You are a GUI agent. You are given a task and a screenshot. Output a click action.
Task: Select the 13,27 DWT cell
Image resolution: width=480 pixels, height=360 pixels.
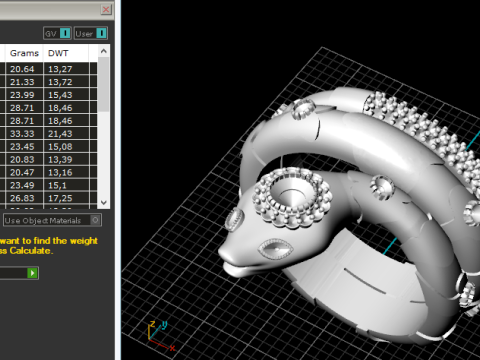click(66, 69)
